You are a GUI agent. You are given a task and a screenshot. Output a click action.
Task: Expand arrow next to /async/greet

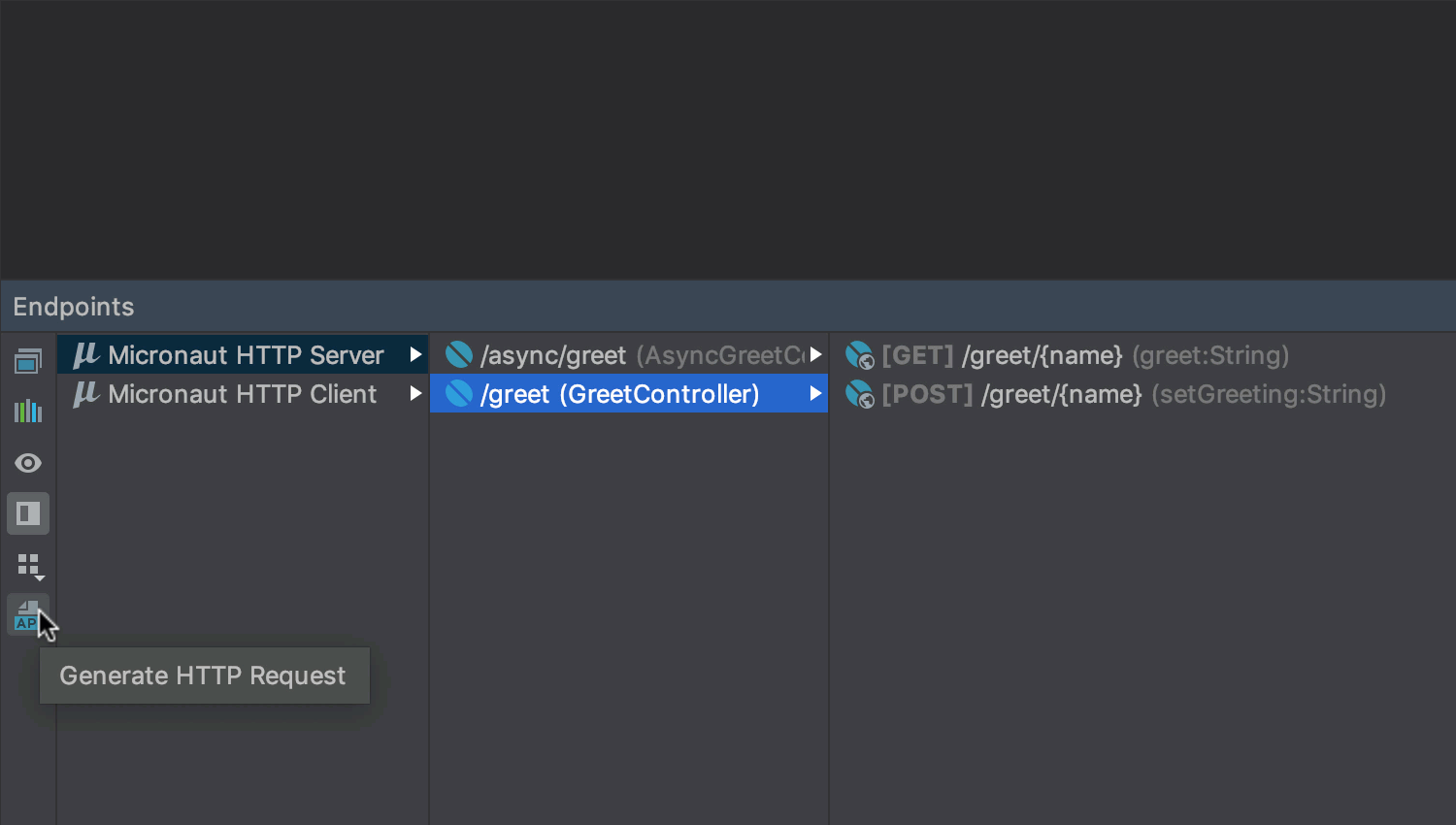(x=815, y=354)
